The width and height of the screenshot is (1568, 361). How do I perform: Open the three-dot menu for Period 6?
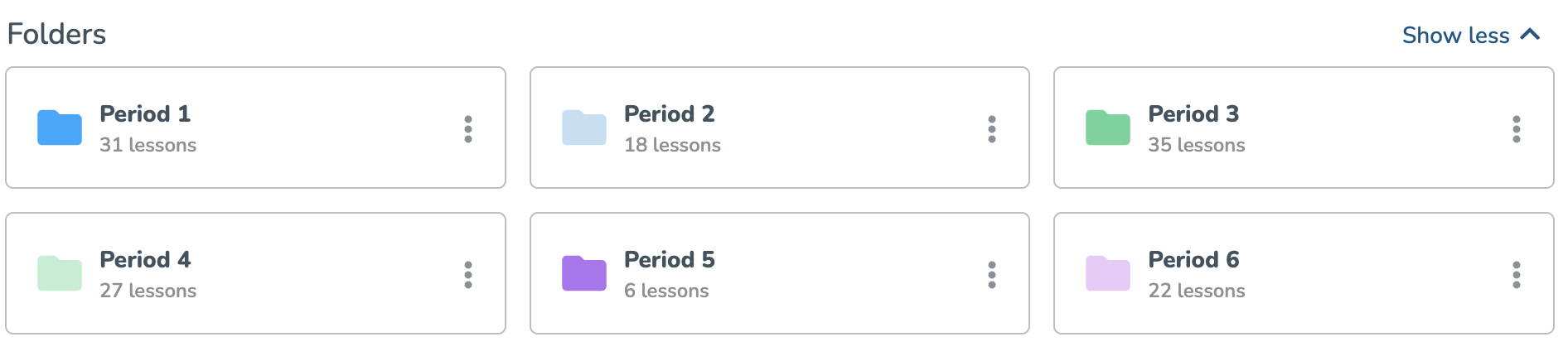(1517, 275)
